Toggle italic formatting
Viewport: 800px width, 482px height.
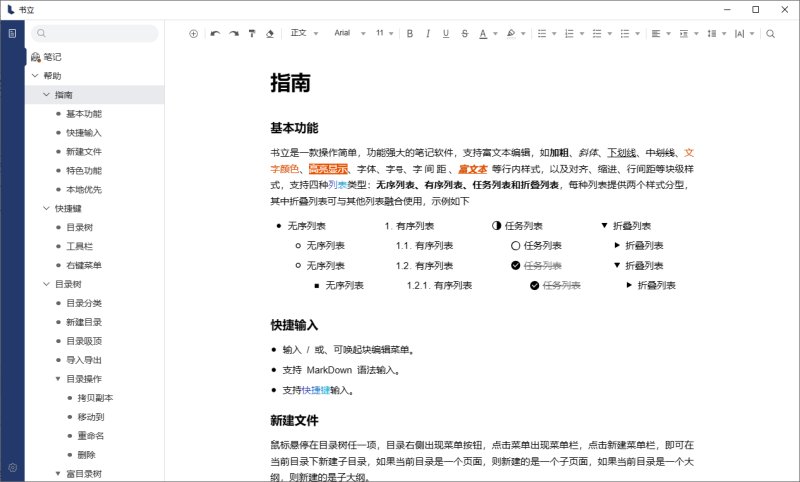click(428, 34)
